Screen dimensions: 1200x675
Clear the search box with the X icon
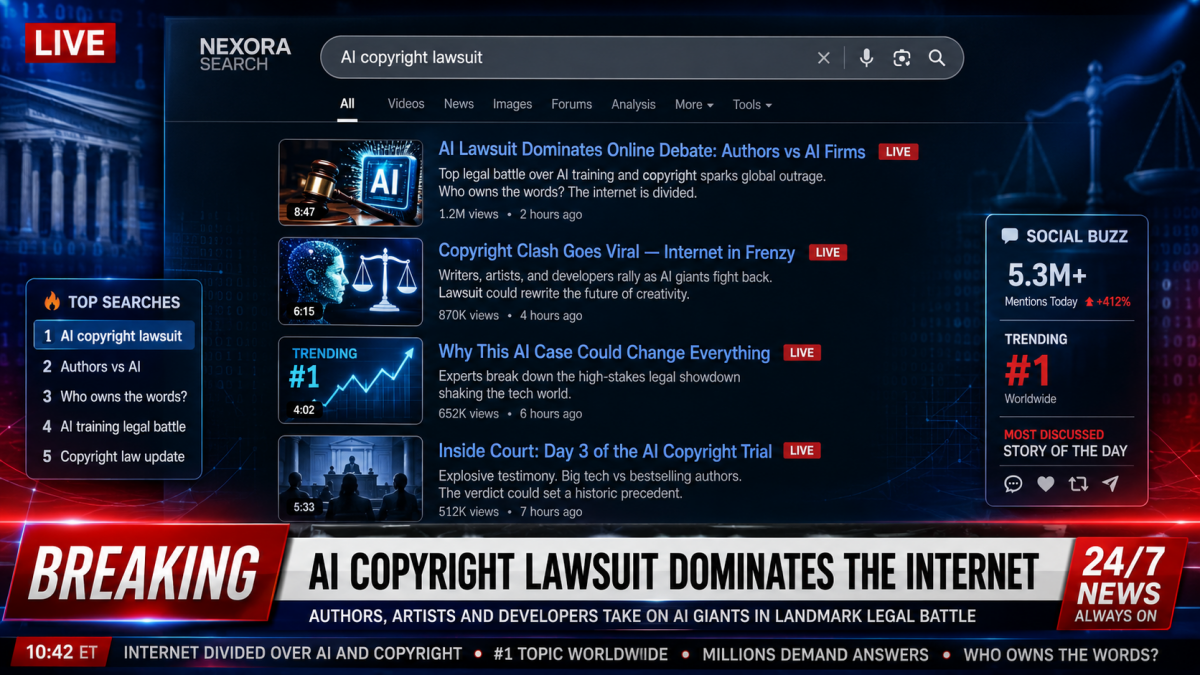pos(824,58)
